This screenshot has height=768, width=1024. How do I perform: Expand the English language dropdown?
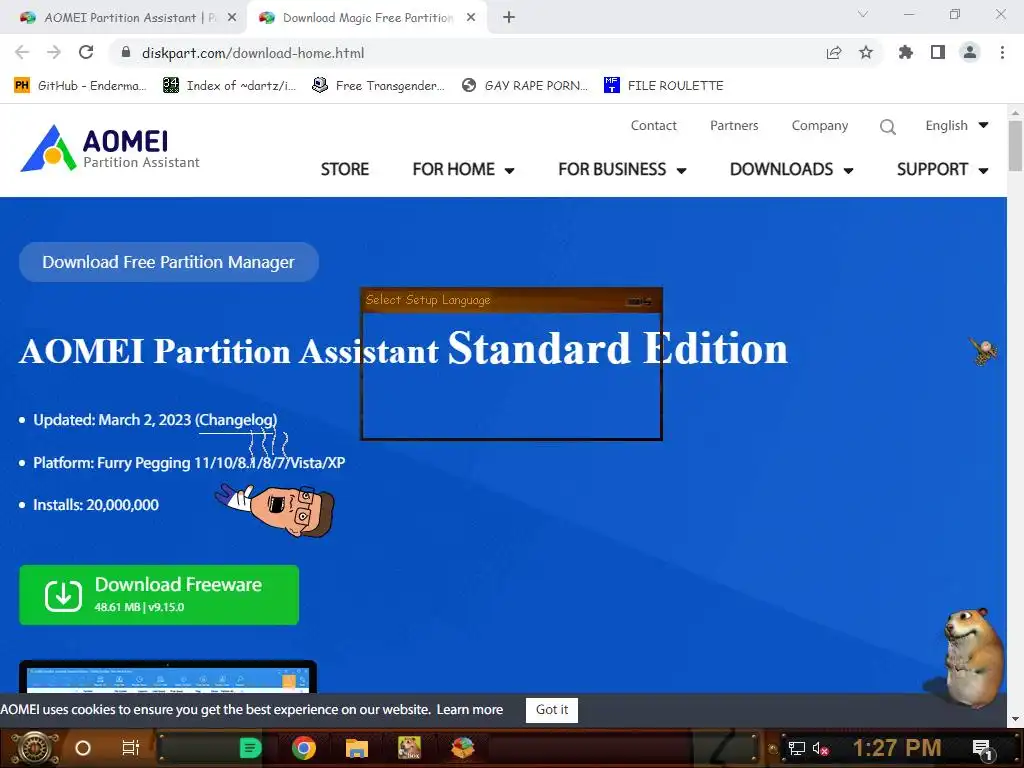point(957,125)
